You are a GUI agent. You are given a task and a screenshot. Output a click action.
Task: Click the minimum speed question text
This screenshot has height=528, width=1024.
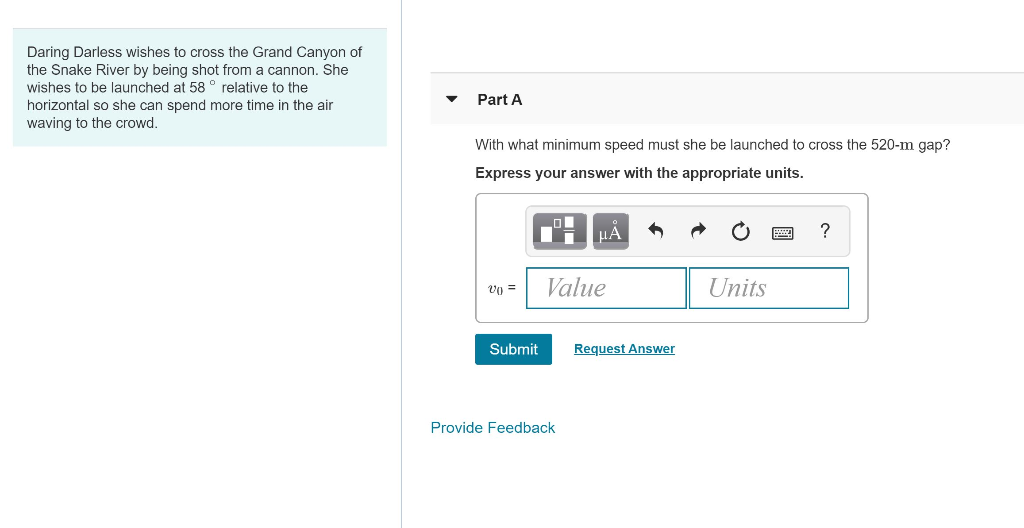pos(712,144)
